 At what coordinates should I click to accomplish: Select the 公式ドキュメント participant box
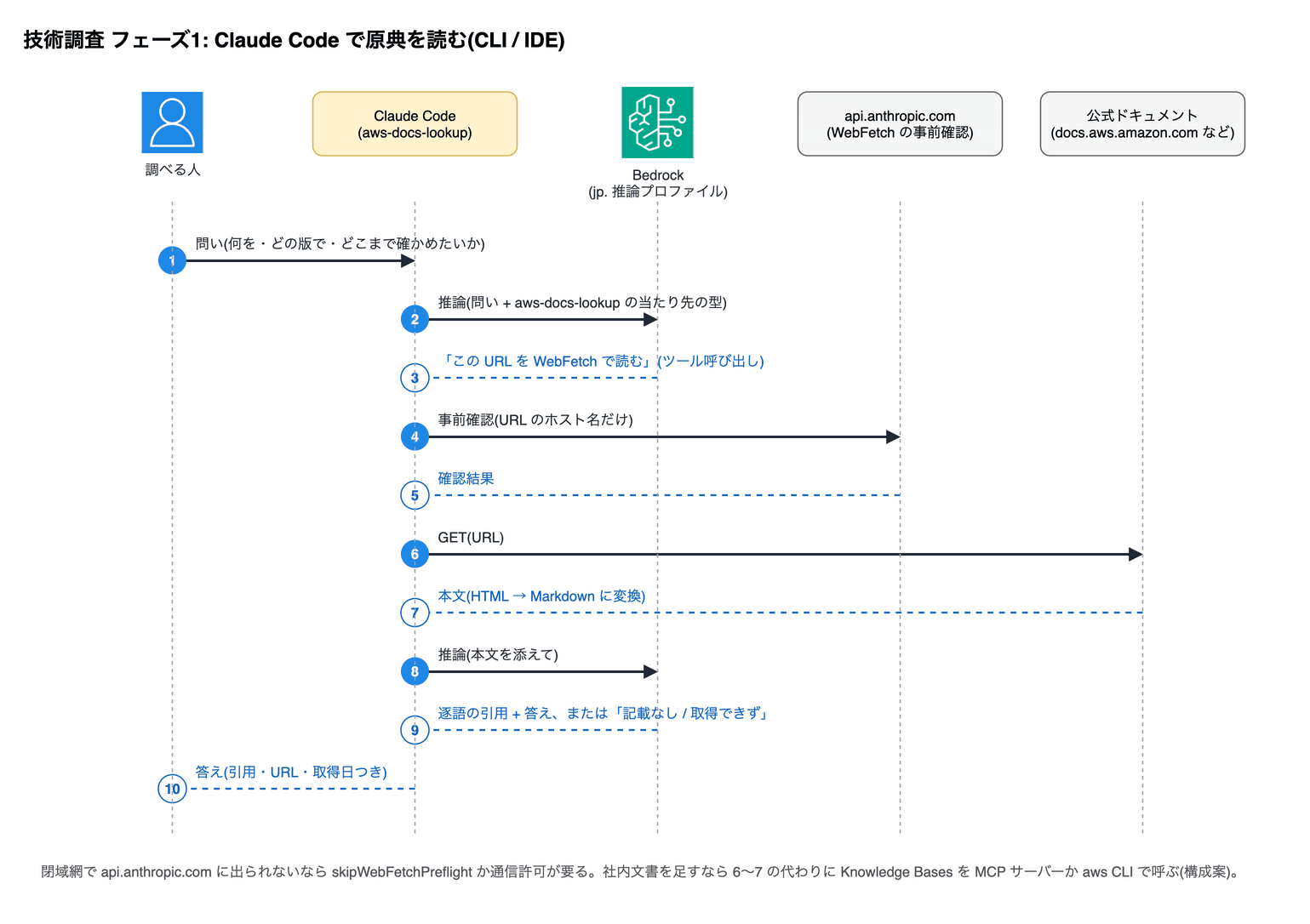[x=1142, y=124]
